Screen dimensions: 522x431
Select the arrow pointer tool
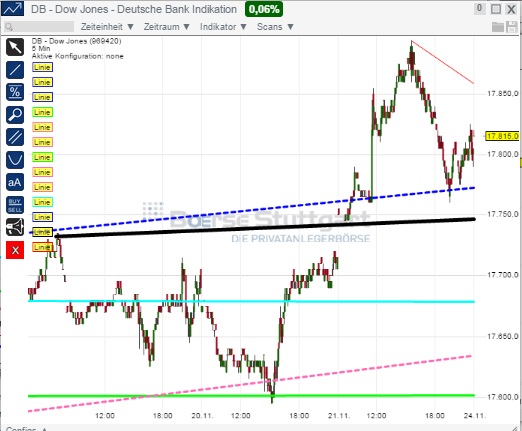(15, 47)
